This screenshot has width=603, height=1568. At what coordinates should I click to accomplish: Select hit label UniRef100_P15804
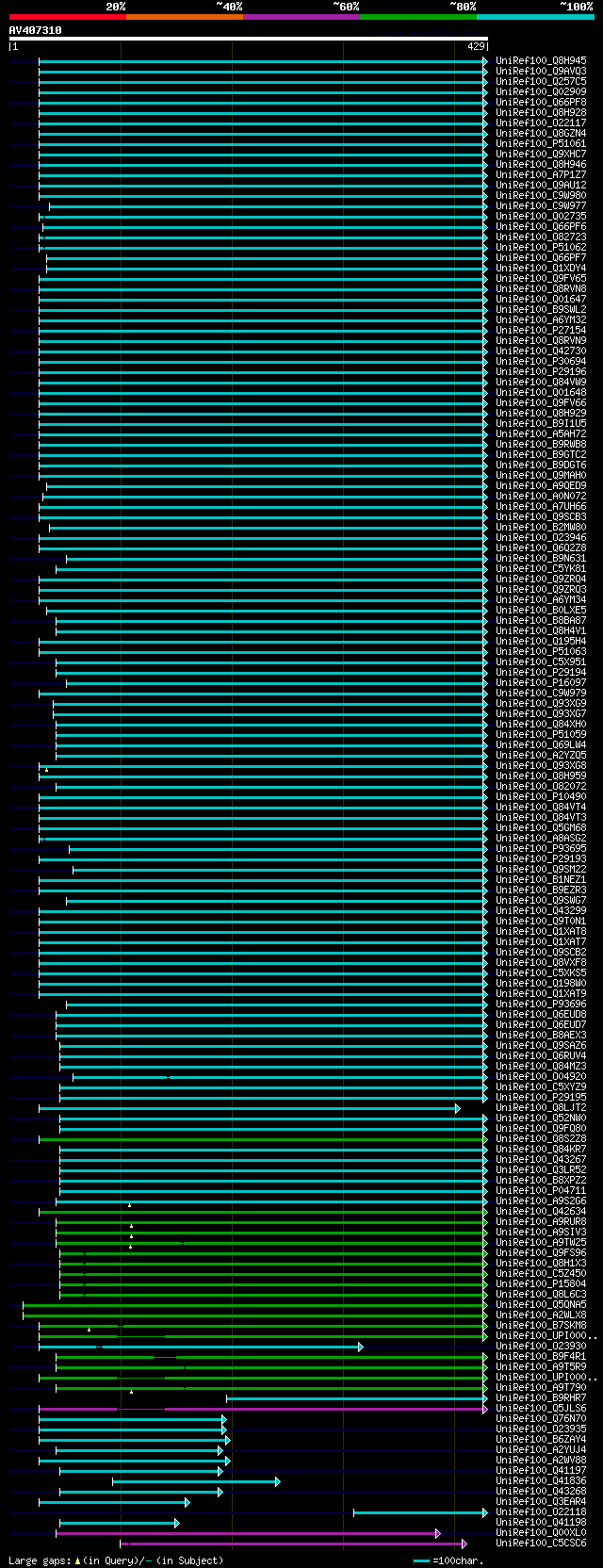(x=541, y=1283)
